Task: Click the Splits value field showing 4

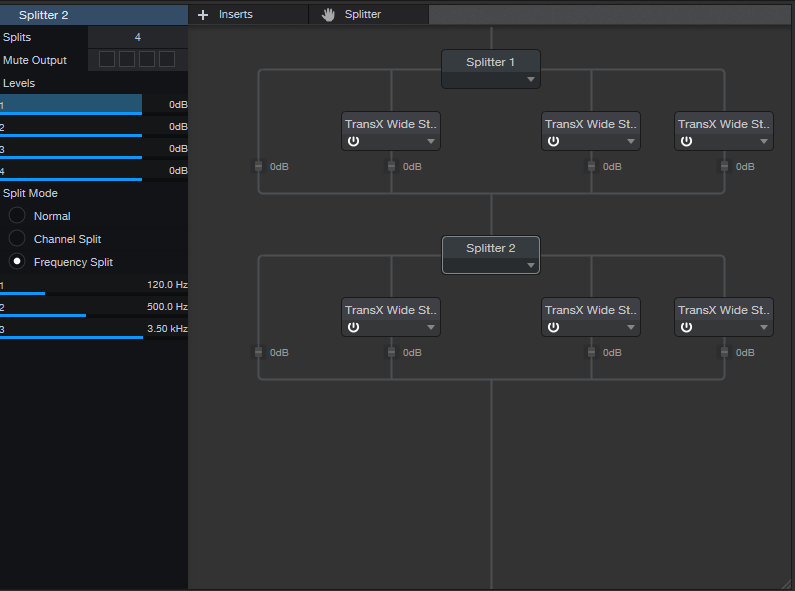Action: 138,37
